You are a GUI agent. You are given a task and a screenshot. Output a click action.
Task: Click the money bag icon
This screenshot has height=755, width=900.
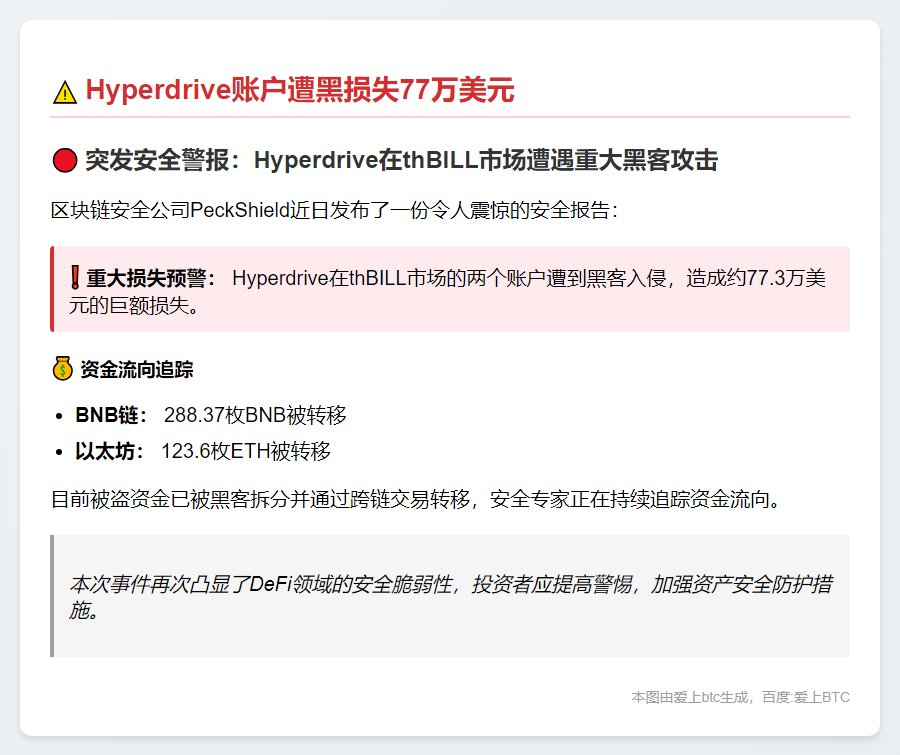click(x=62, y=369)
